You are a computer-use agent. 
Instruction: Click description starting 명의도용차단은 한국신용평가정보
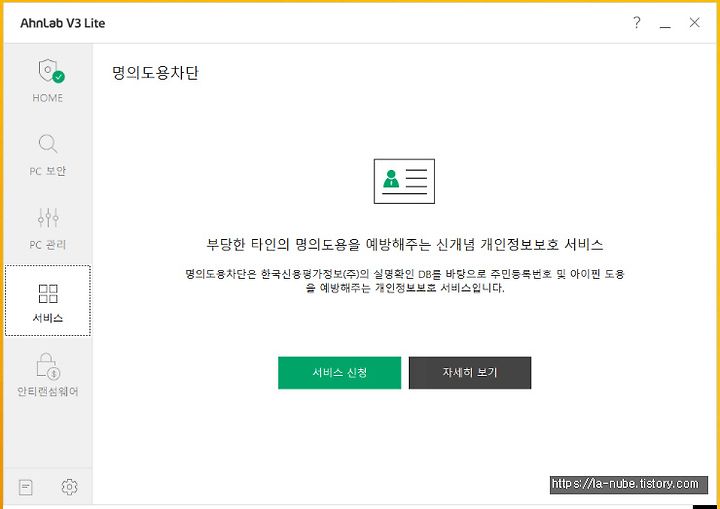pyautogui.click(x=405, y=281)
